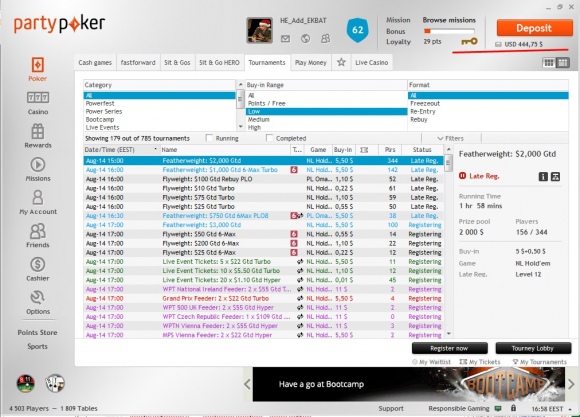The image size is (580, 417).
Task: Open the Casino section icon
Action: pyautogui.click(x=38, y=98)
